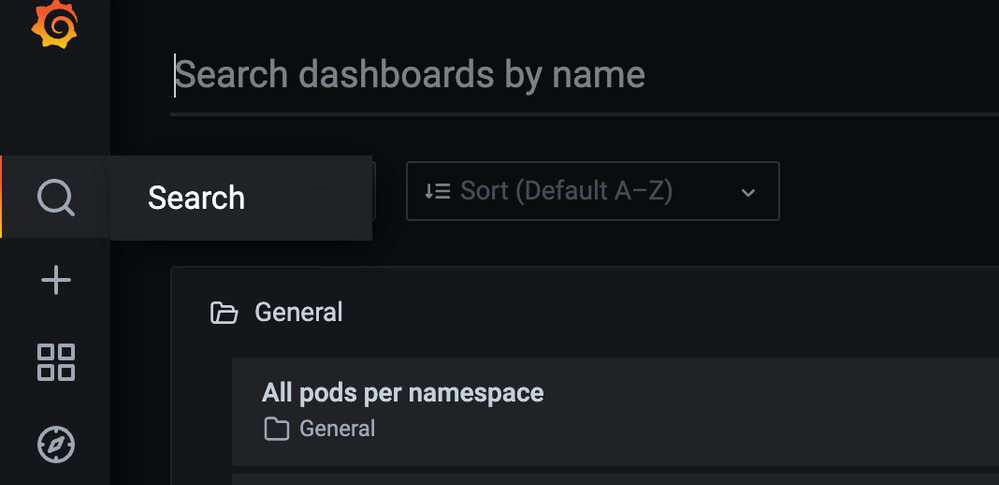999x485 pixels.
Task: Click the button edge hidden behind Search tooltip
Action: coord(374,191)
